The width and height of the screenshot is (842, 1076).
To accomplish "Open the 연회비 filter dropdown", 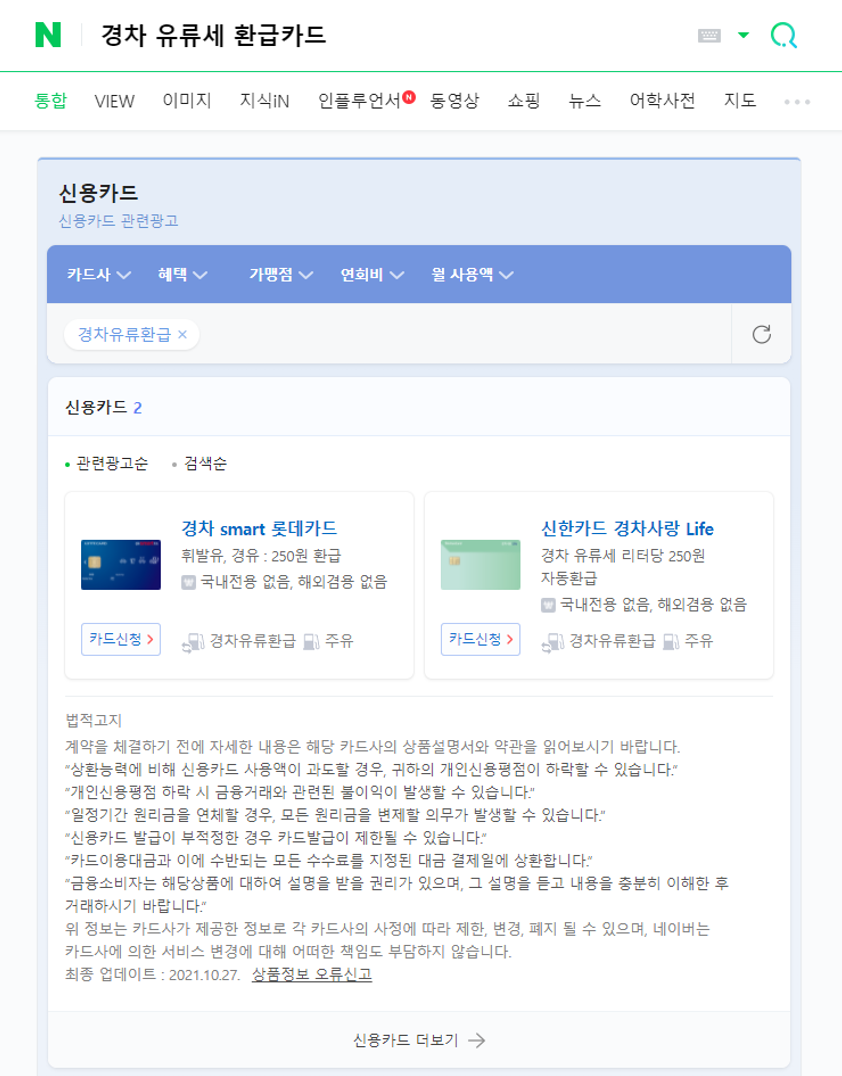I will tap(372, 274).
